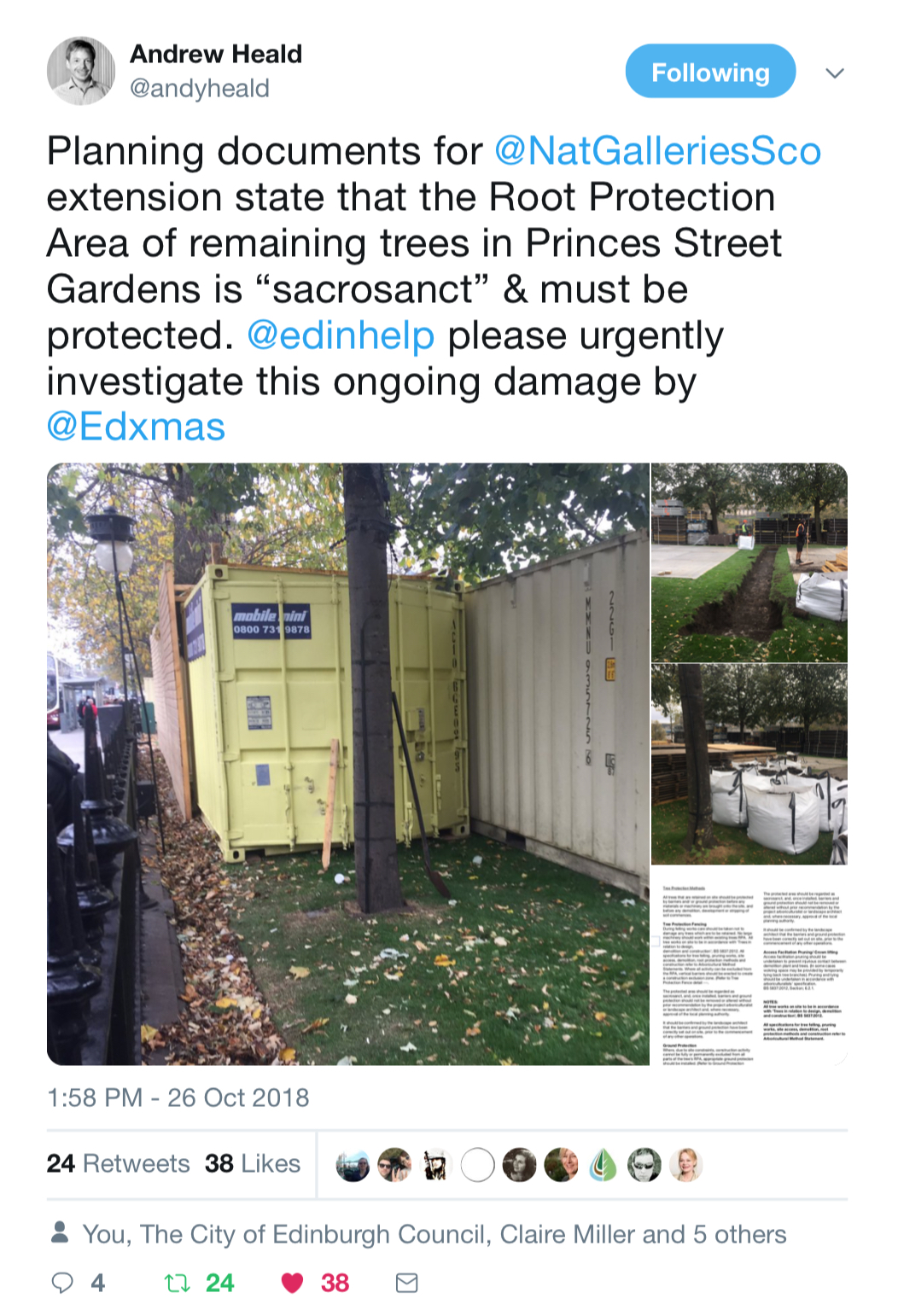Open the planning document text image

pos(749,966)
